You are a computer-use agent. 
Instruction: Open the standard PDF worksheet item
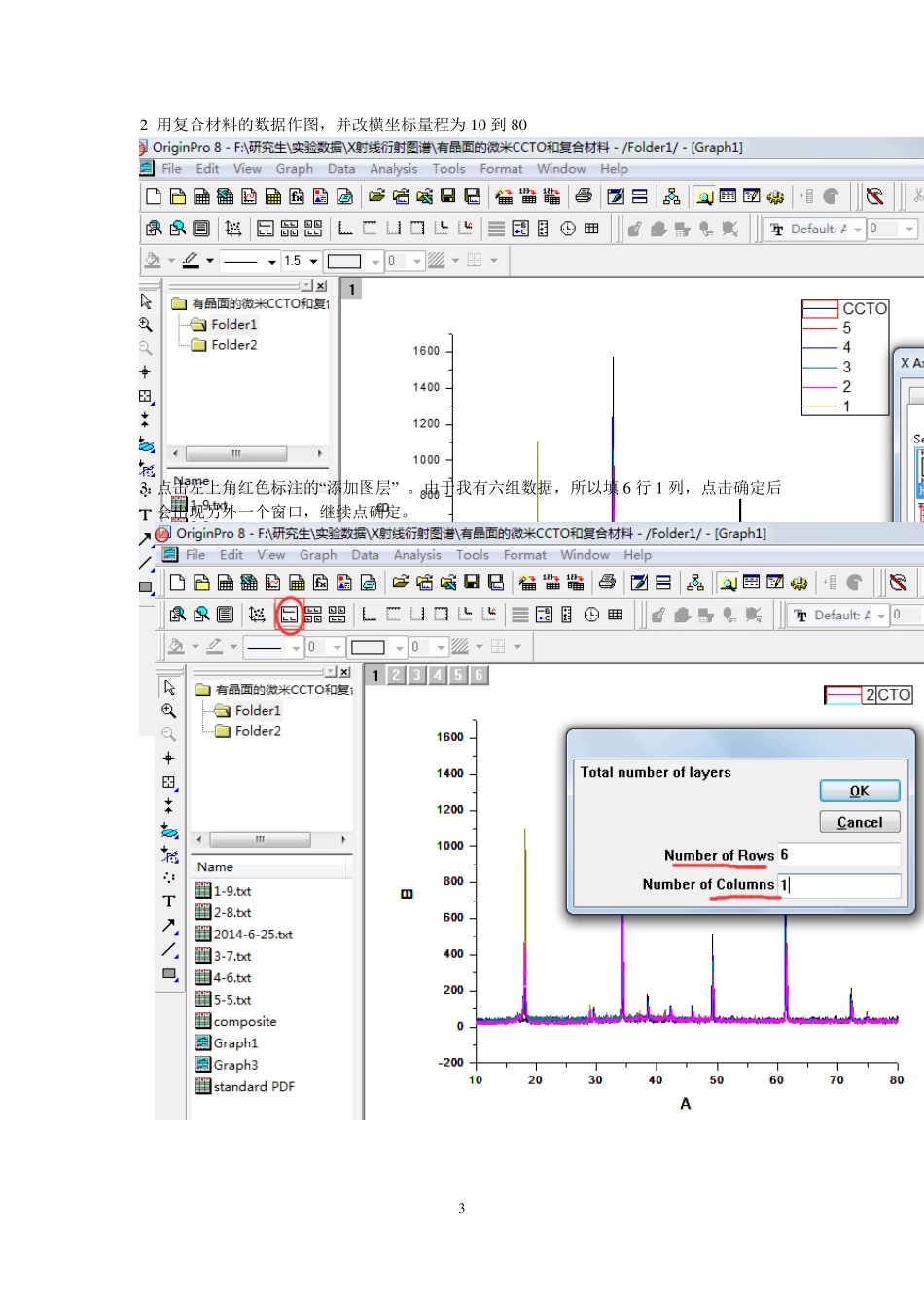[253, 1086]
